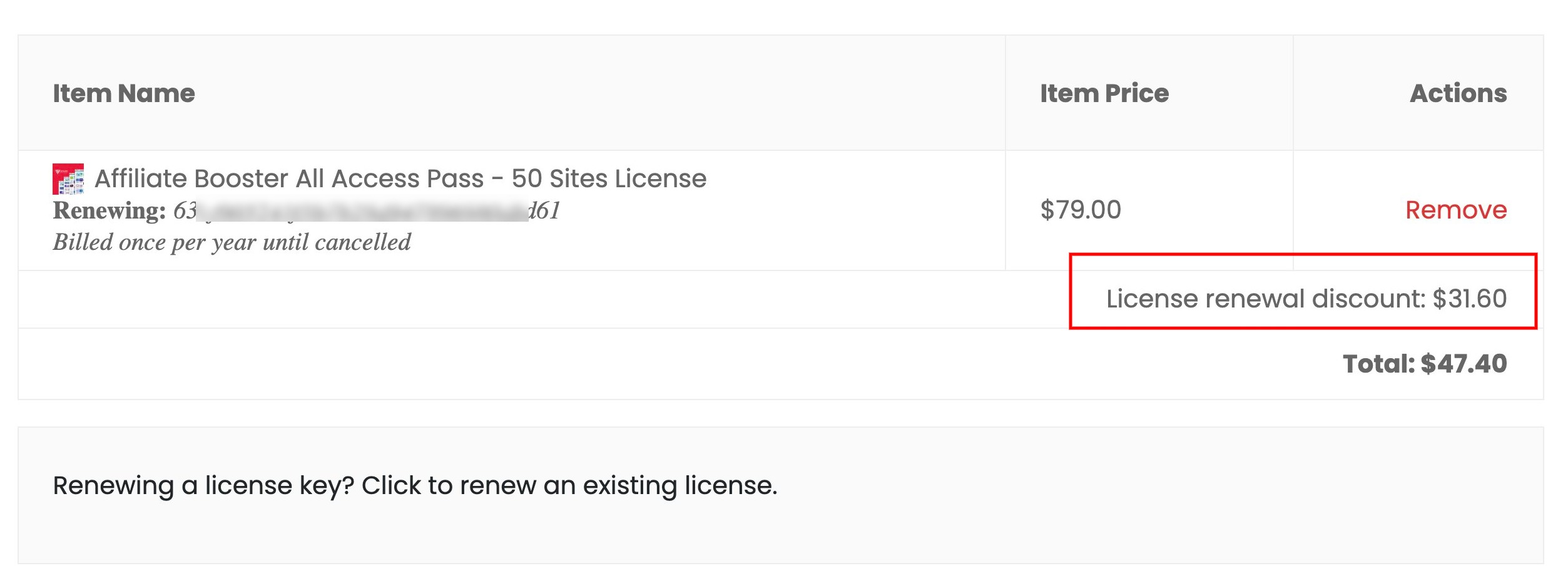Select the license key ending d61
1568x583 pixels.
[367, 210]
